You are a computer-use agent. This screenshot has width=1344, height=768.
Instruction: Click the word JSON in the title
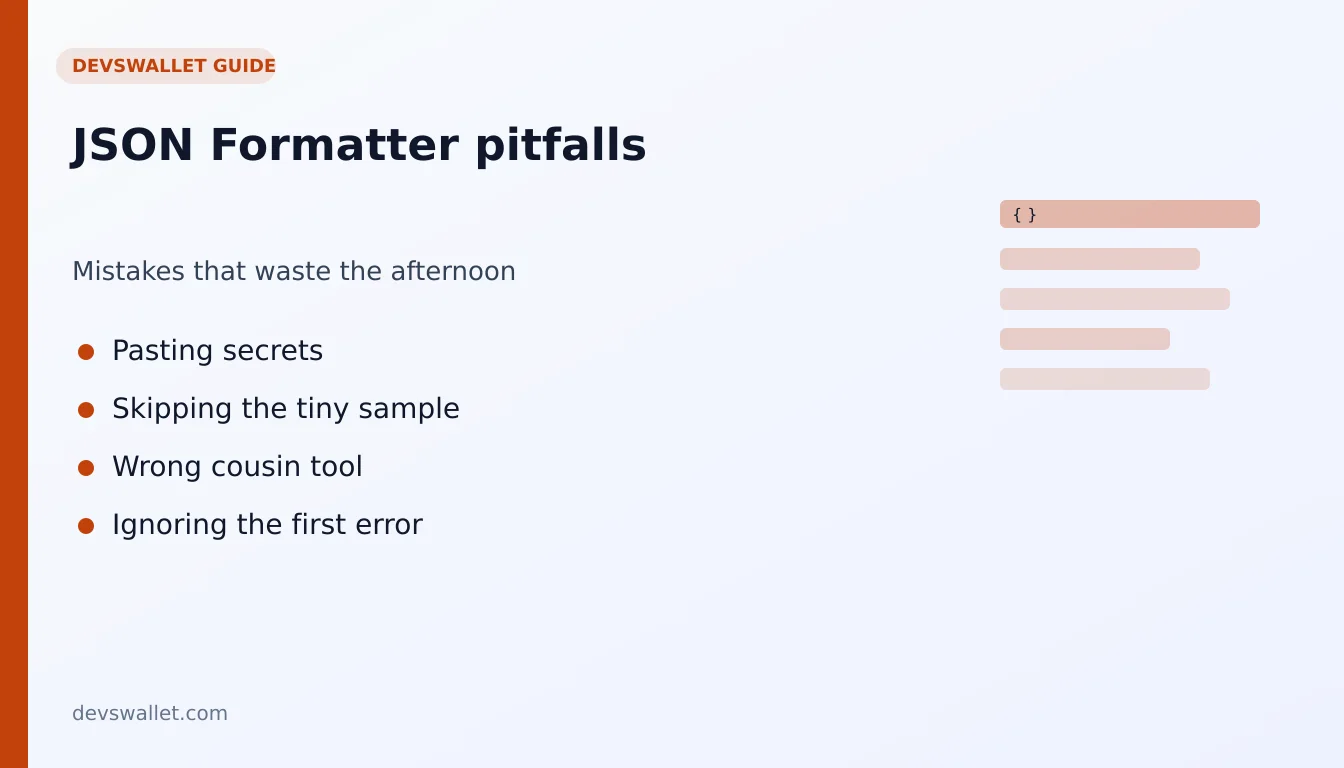[132, 145]
